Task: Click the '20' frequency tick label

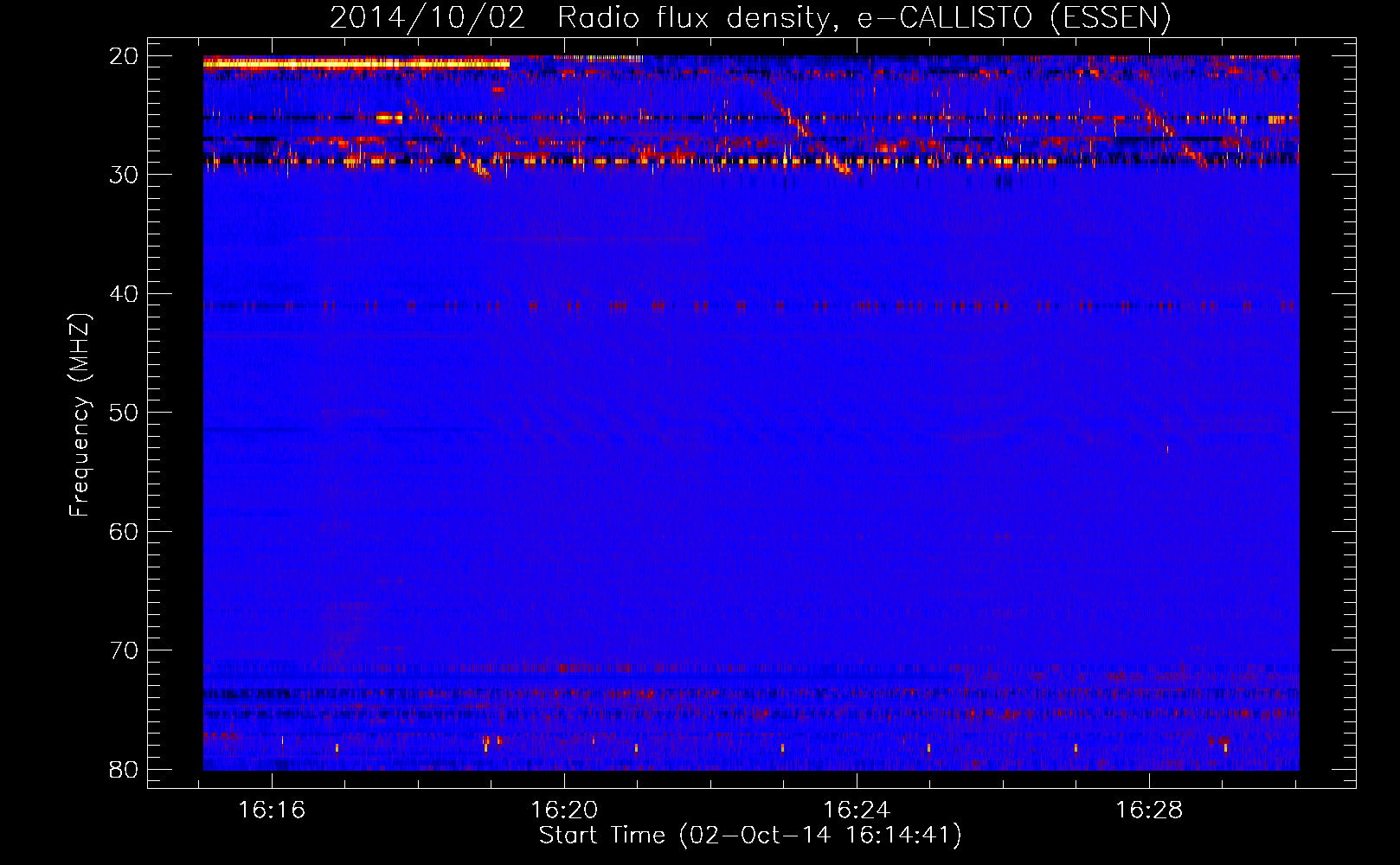Action: click(124, 56)
